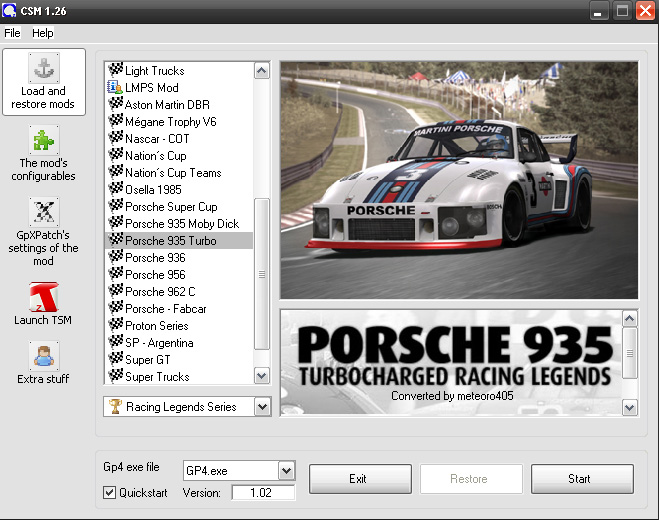Click the Restore button
The image size is (659, 520).
click(471, 479)
